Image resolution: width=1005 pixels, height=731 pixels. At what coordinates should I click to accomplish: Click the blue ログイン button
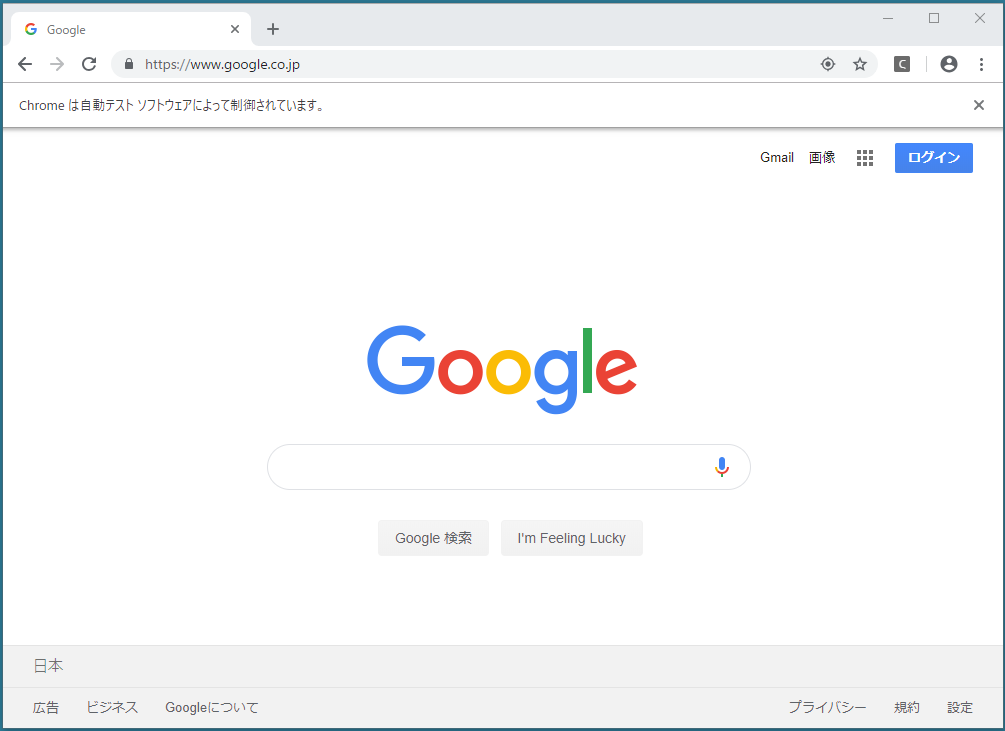coord(933,158)
